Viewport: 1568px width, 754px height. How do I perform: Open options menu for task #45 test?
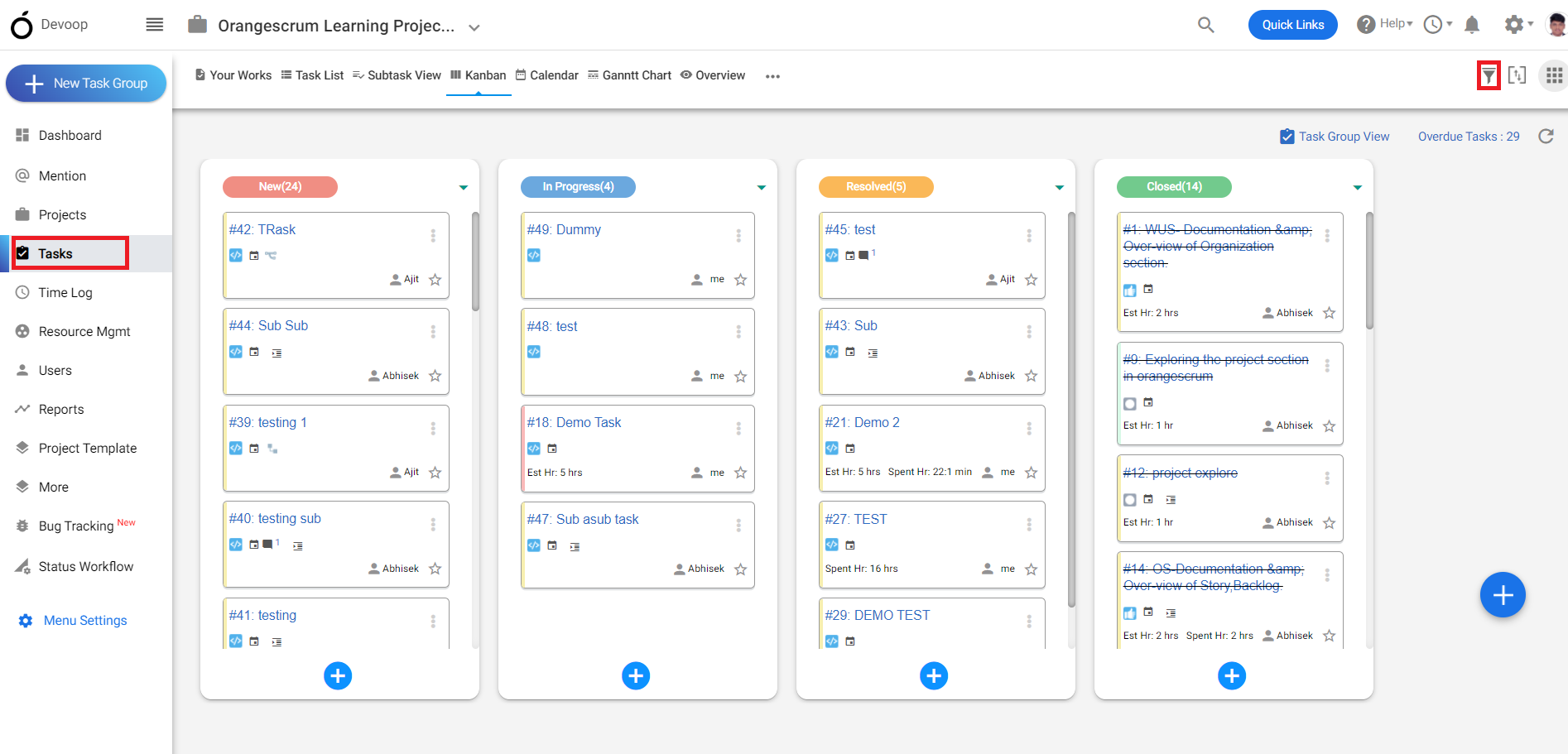1029,236
